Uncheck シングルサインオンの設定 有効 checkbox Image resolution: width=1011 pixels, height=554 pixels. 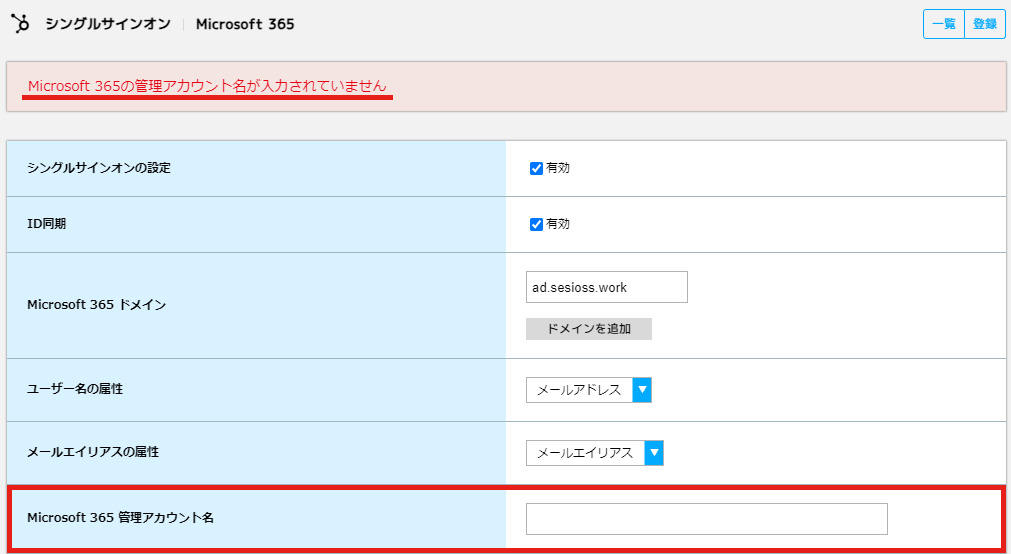536,168
